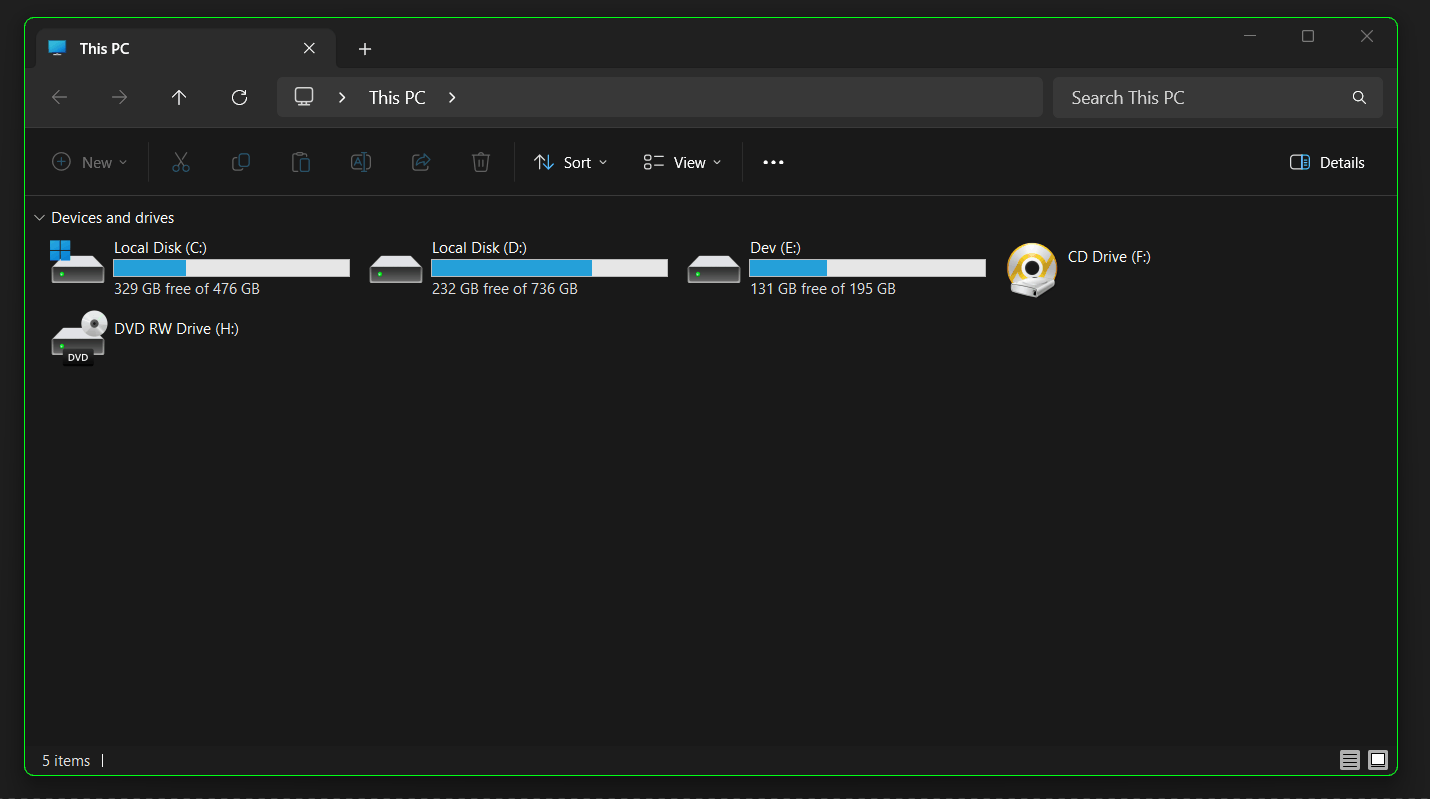Viewport: 1430px width, 799px height.
Task: Click the This PC tab monitor icon
Action: pyautogui.click(x=57, y=48)
